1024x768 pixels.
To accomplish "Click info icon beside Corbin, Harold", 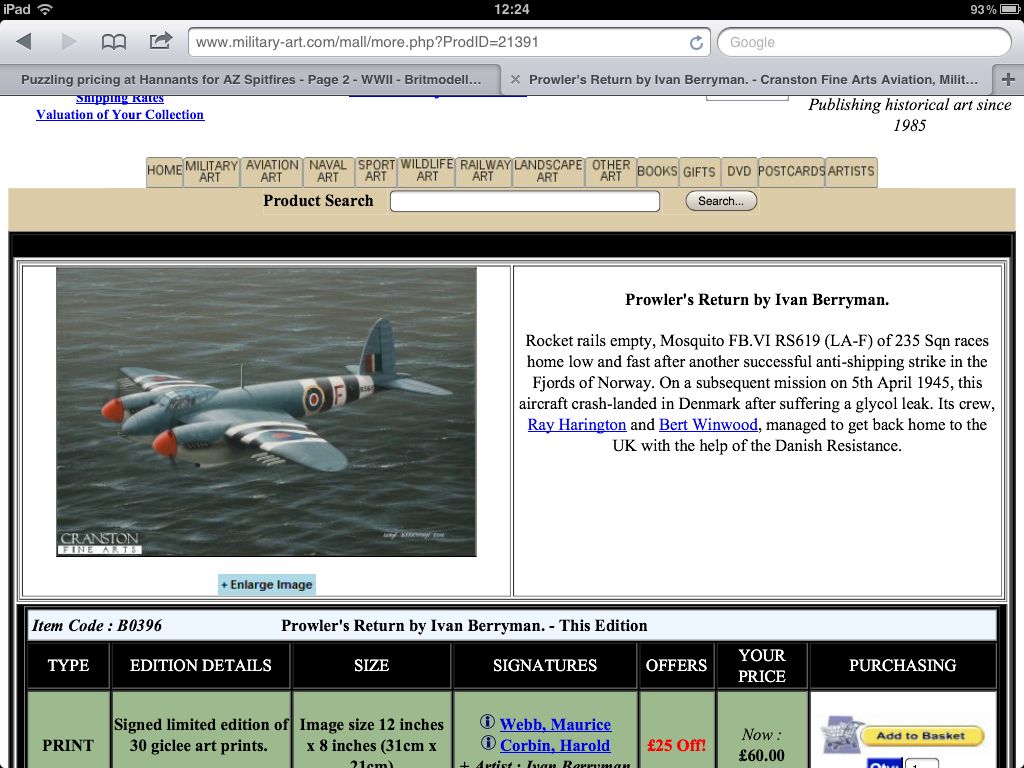I will tap(488, 744).
